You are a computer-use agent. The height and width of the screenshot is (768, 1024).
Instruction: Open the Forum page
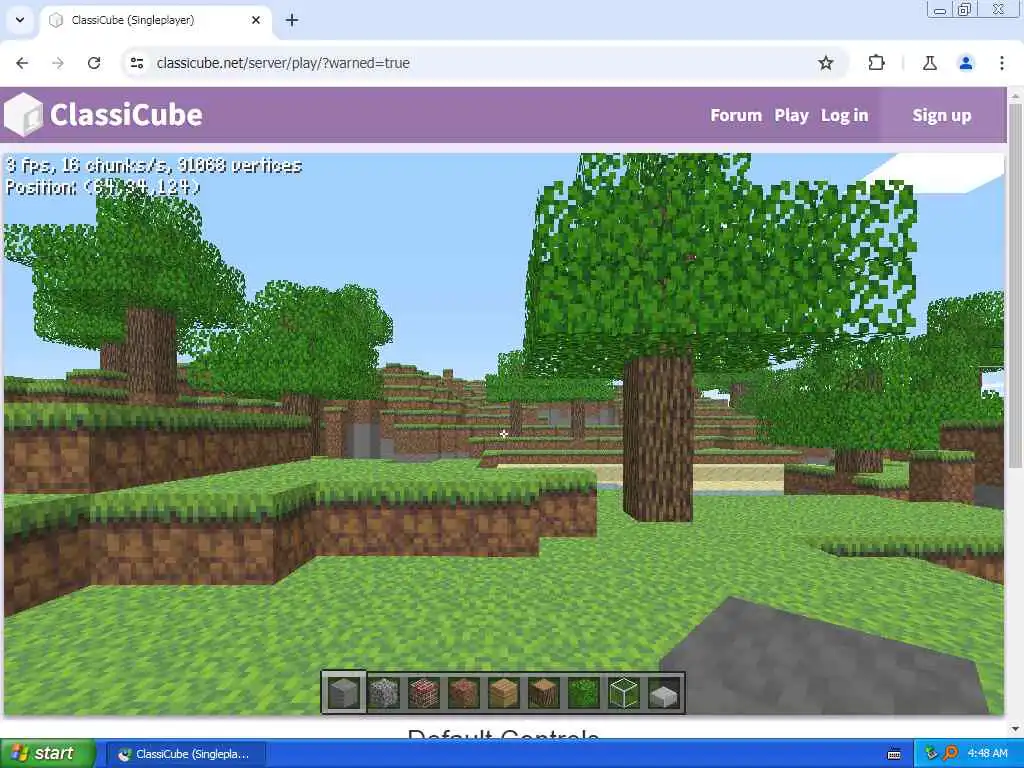click(x=736, y=115)
